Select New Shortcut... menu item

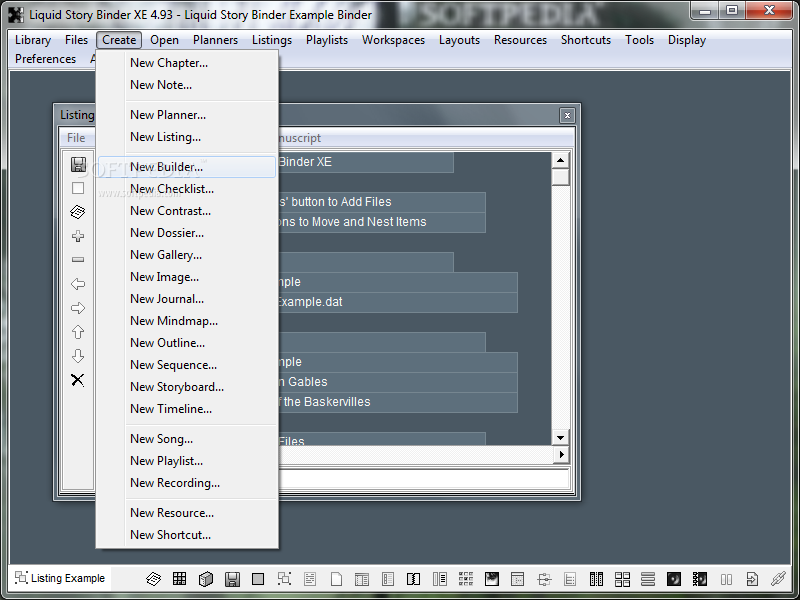(x=170, y=534)
